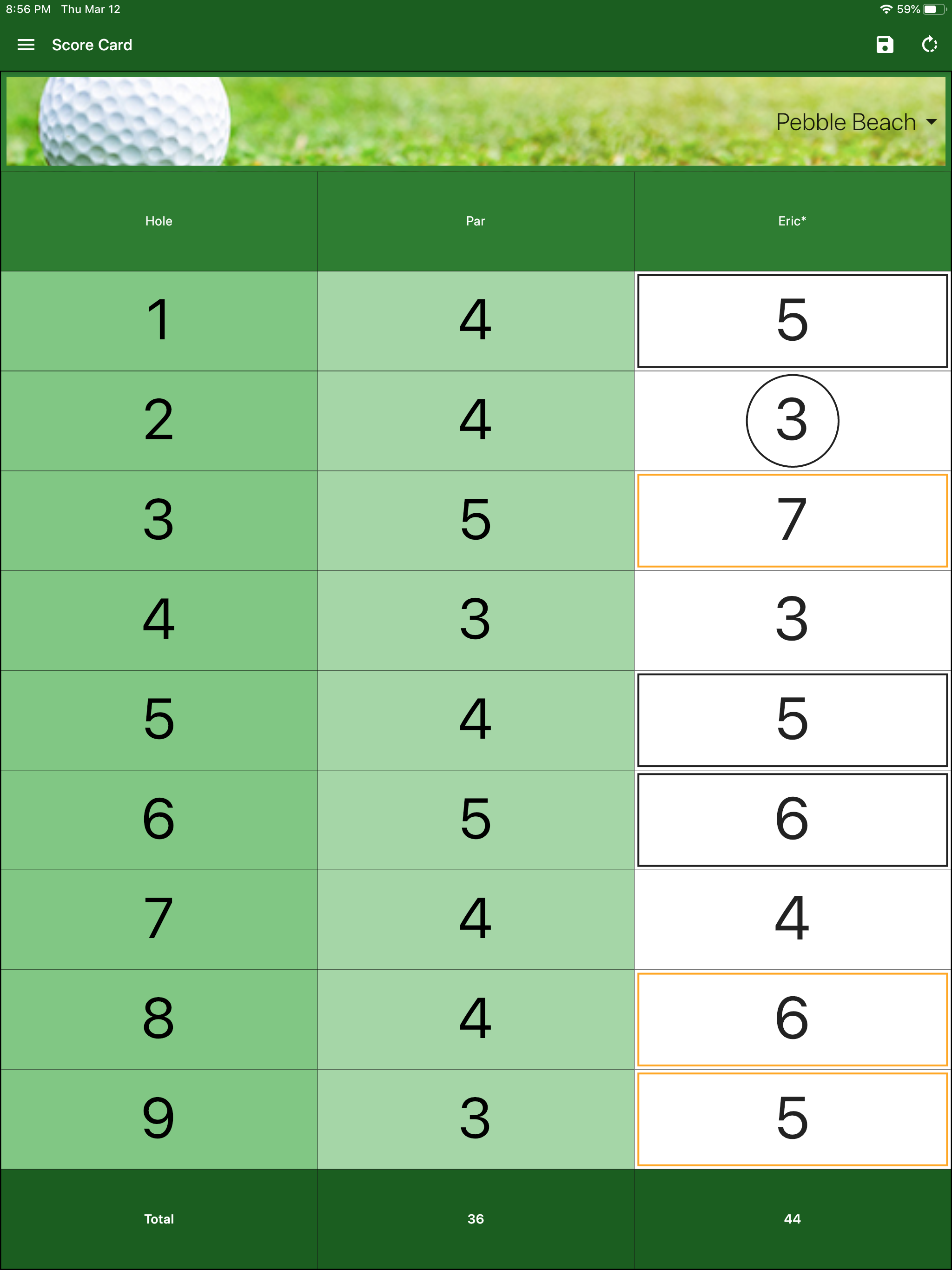This screenshot has width=952, height=1270.
Task: Edit Eric's score on hole 8
Action: pos(792,1019)
